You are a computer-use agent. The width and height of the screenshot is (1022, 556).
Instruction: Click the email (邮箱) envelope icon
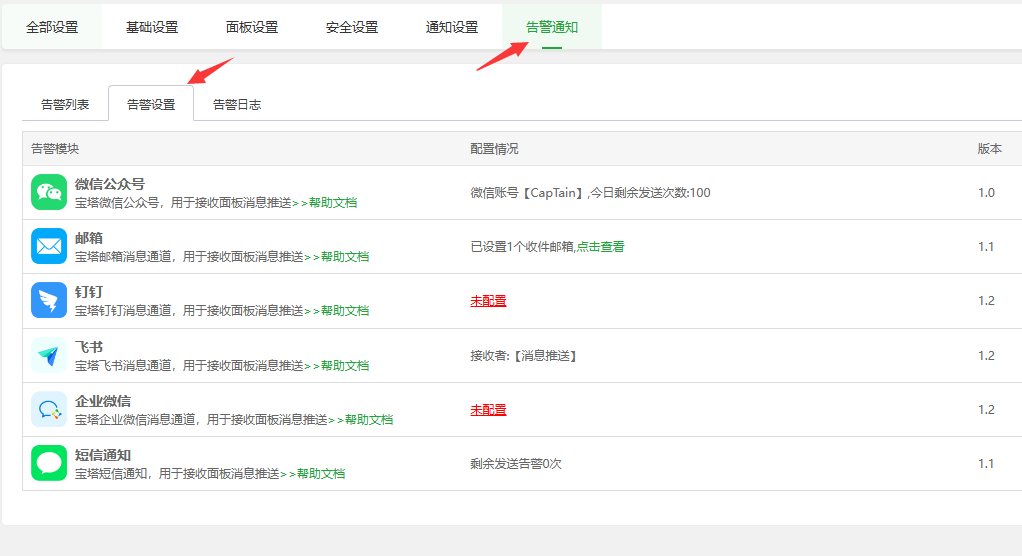tap(49, 246)
